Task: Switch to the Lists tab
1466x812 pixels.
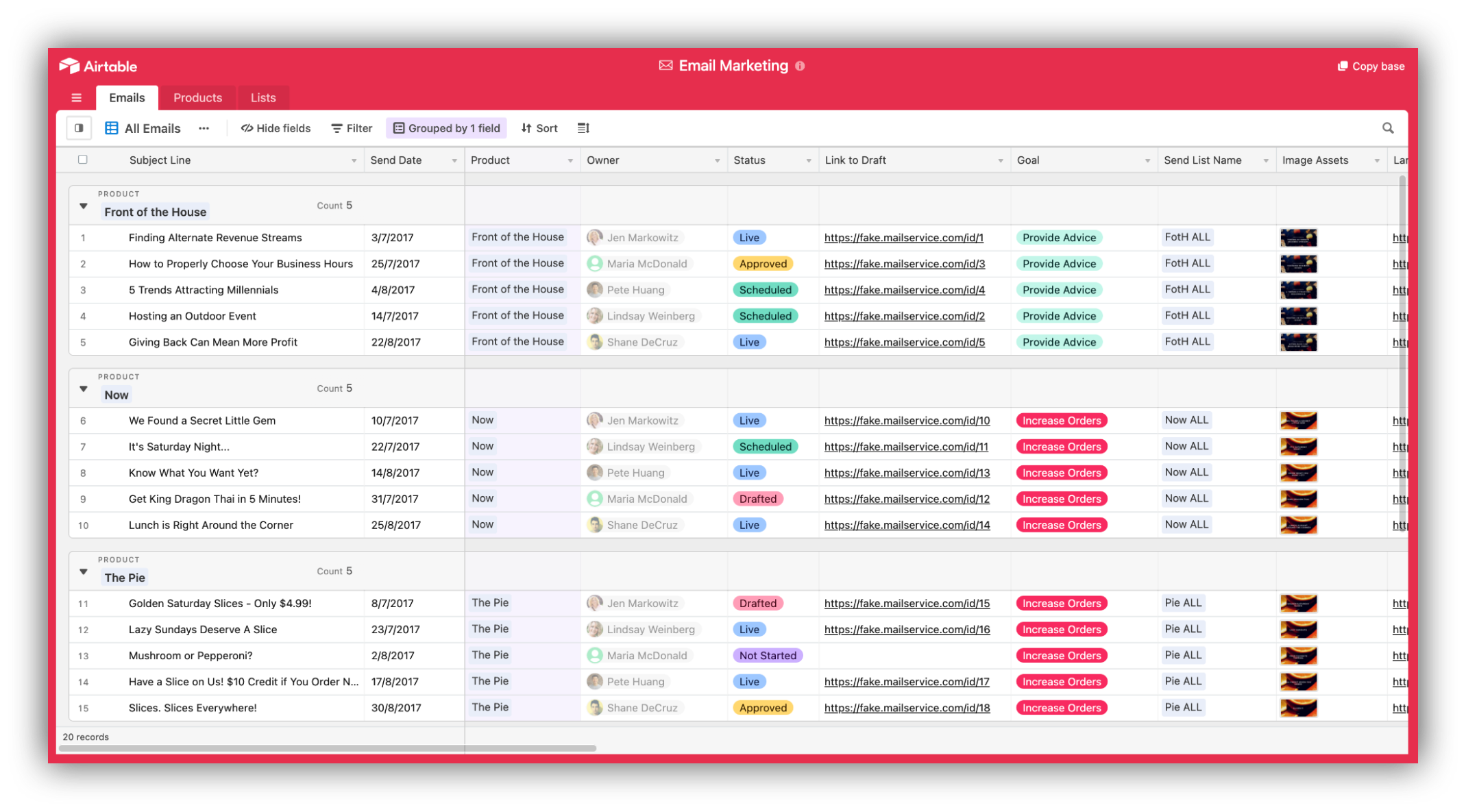Action: (x=262, y=97)
